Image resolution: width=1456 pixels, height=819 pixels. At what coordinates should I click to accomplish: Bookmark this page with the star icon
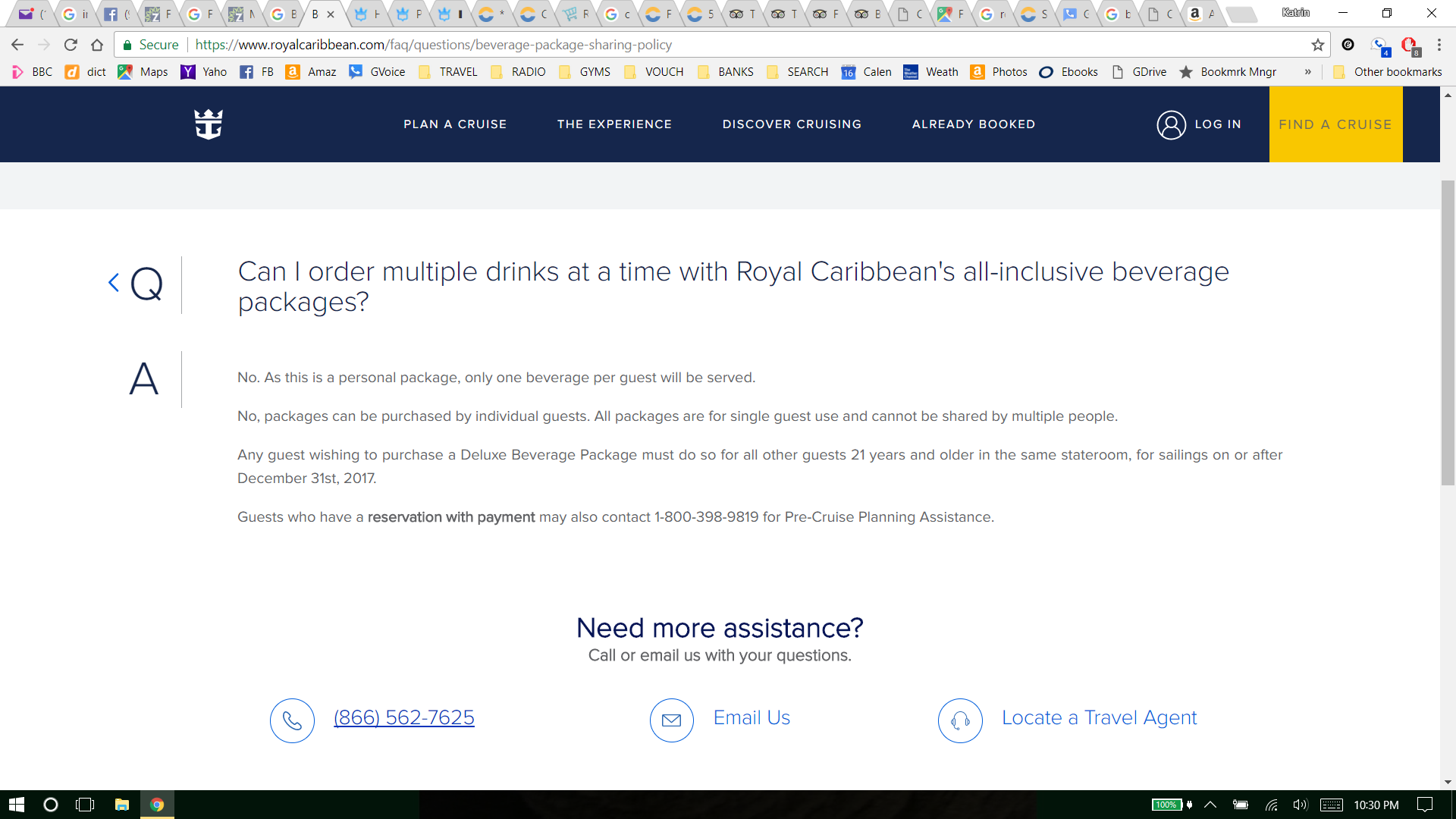[1317, 45]
